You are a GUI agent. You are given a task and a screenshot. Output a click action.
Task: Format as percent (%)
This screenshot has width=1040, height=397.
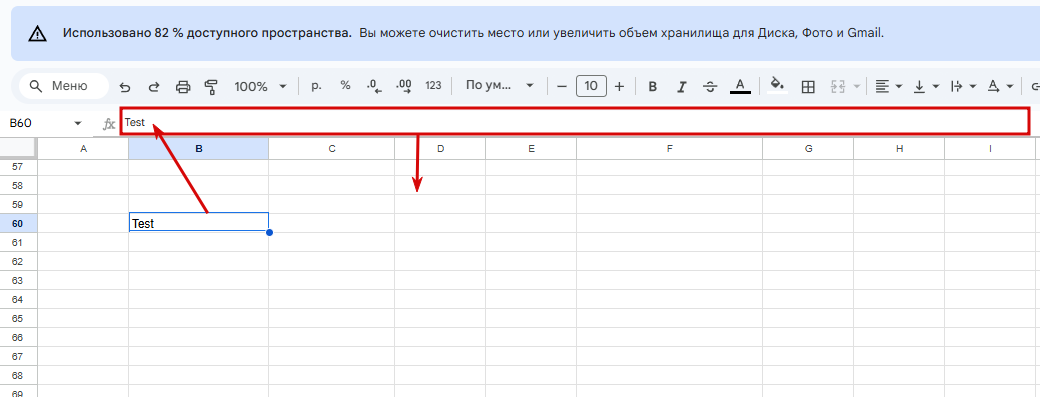345,85
